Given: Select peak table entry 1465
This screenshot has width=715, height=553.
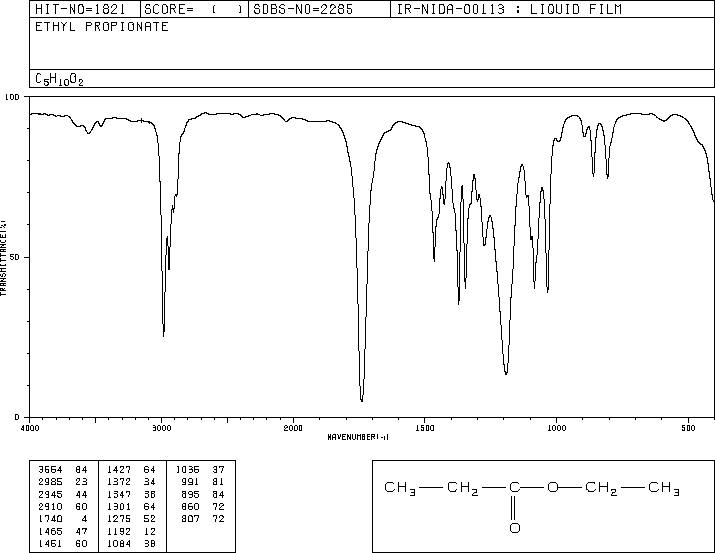Looking at the screenshot, I should [x=50, y=531].
